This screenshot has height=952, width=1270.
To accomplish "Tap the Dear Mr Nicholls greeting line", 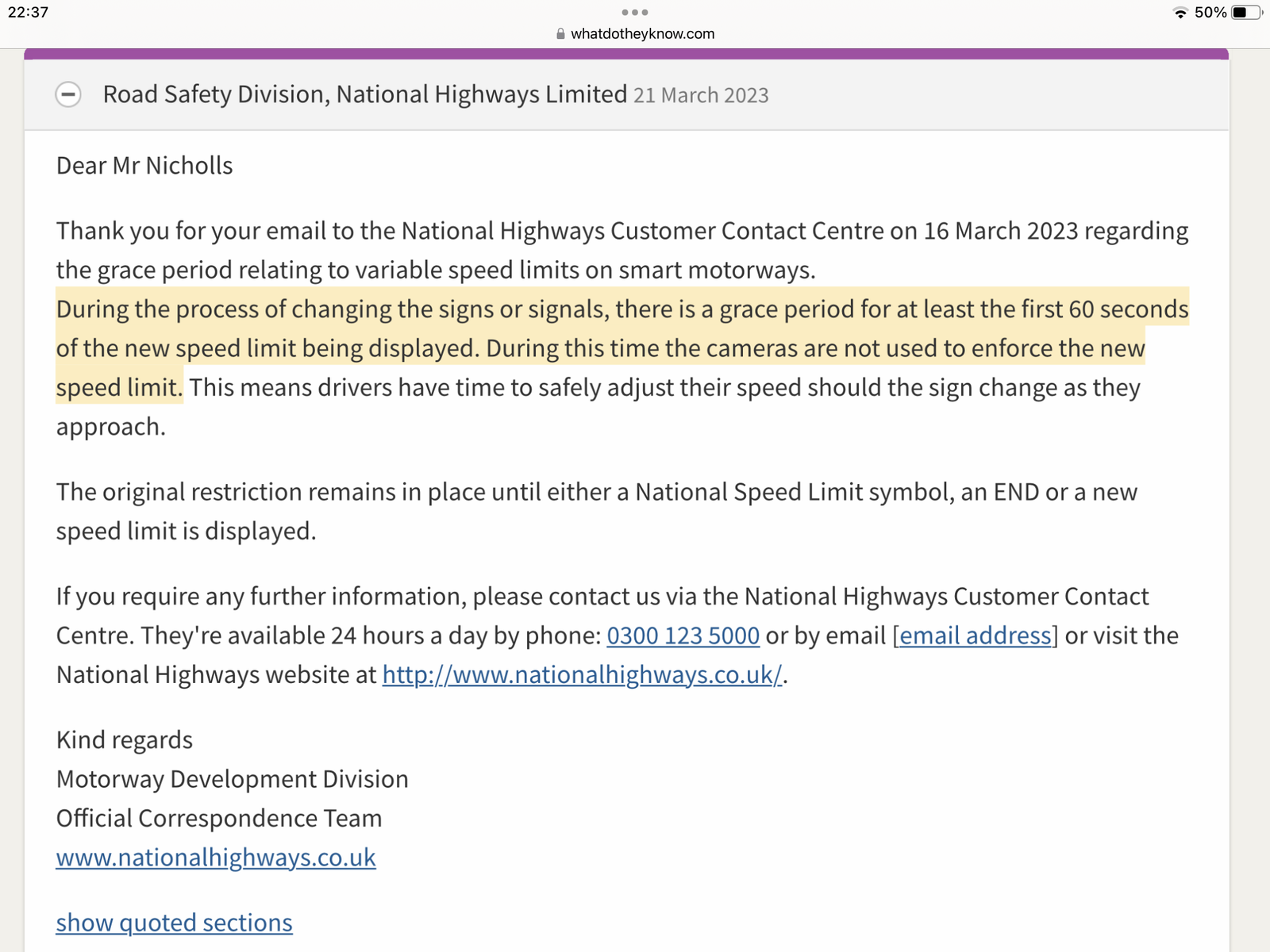I will point(144,166).
